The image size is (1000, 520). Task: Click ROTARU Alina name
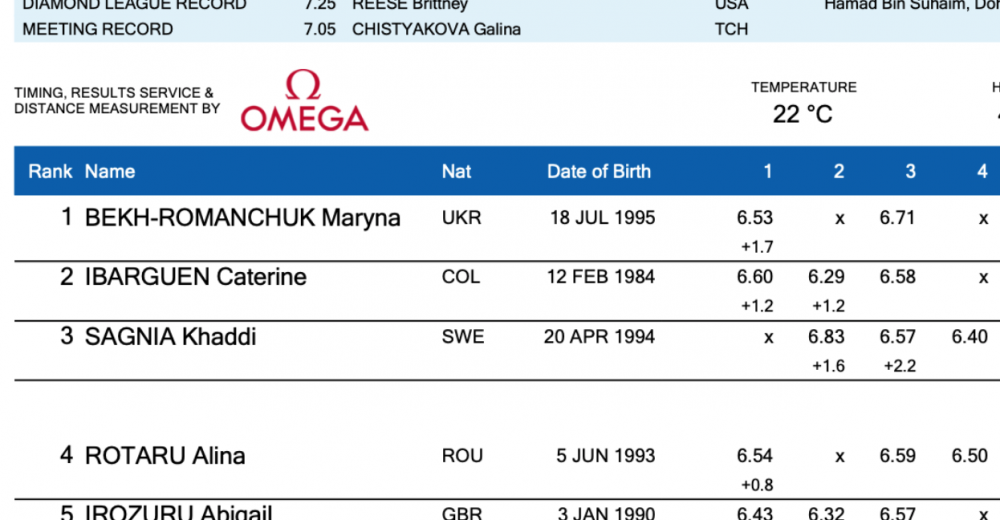tap(165, 456)
